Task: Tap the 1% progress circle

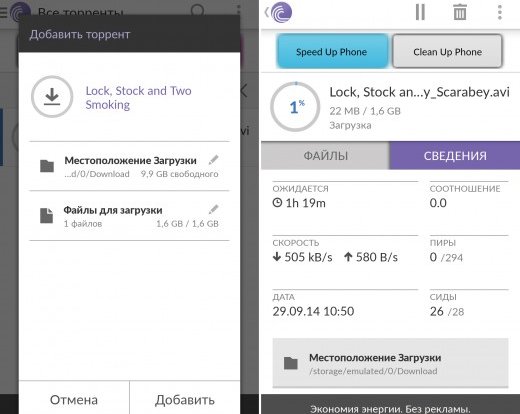Action: [295, 107]
